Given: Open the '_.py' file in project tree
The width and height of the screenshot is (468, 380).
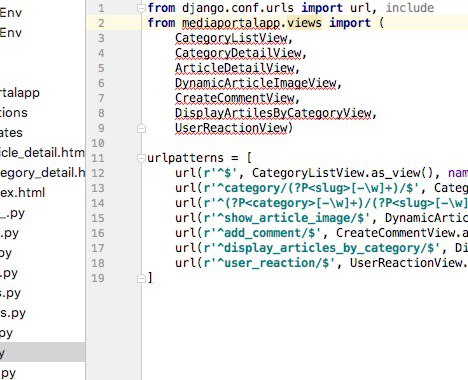Looking at the screenshot, I should [12, 213].
